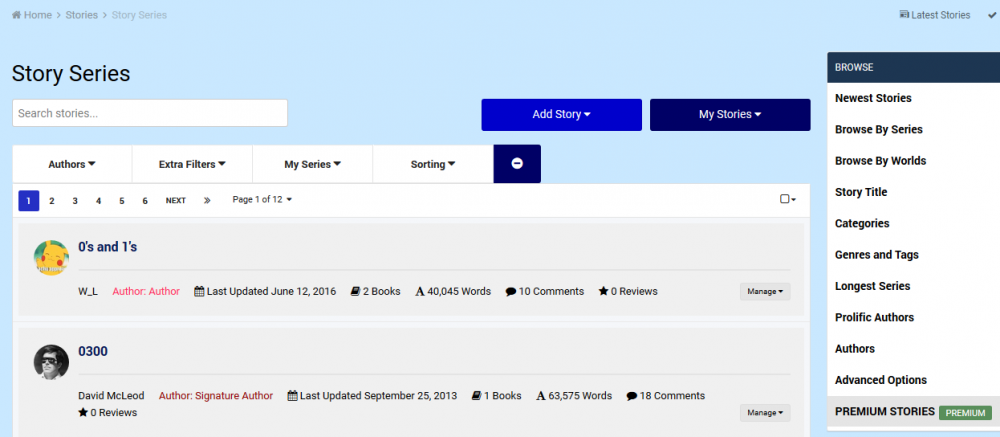The height and width of the screenshot is (437, 1000).
Task: Click the reviews star icon for 0's and 1's
Action: [603, 292]
